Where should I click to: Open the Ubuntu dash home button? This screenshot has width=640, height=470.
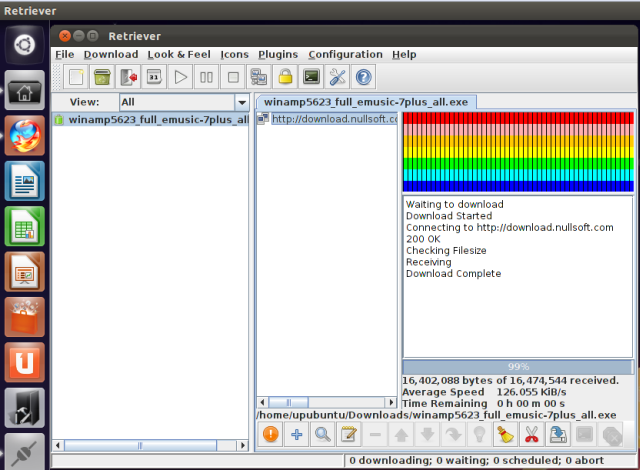coord(24,45)
